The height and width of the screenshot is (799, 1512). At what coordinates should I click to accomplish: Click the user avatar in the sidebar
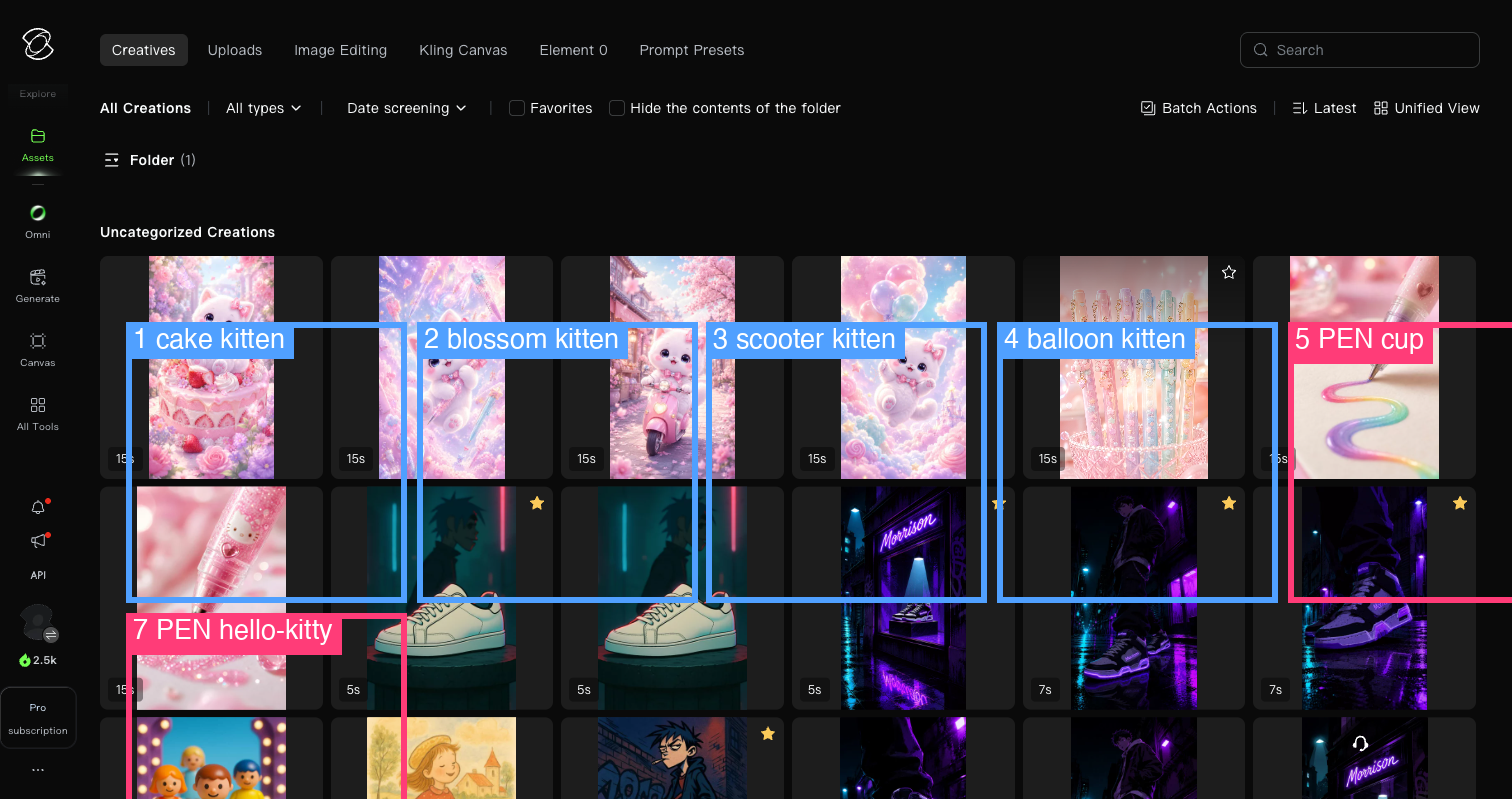tap(38, 623)
